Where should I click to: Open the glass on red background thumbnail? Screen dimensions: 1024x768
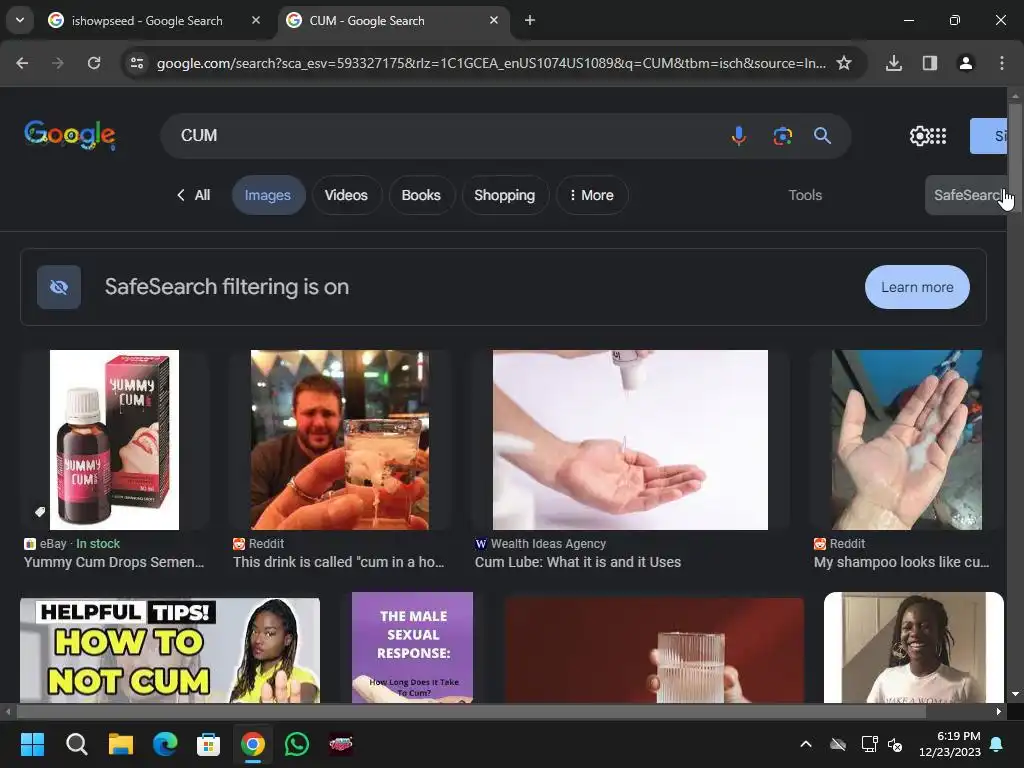(x=654, y=650)
